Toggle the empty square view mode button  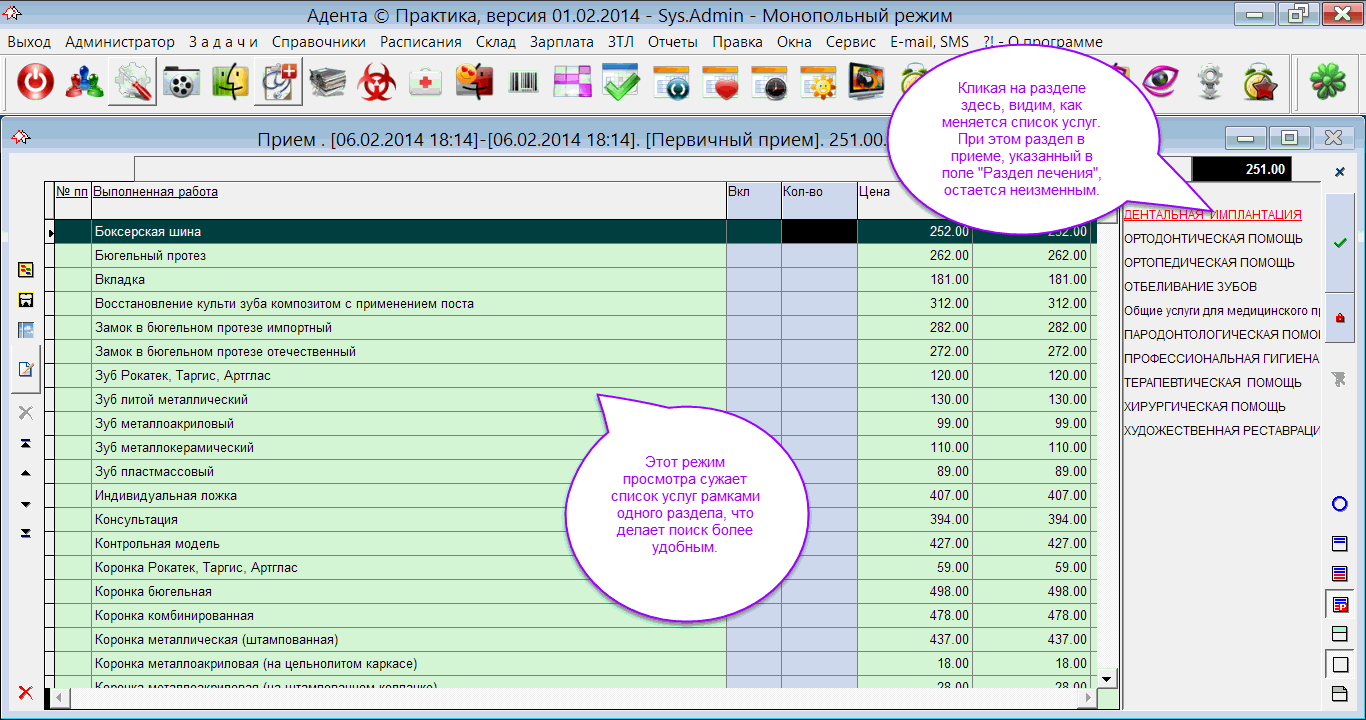tap(1340, 664)
